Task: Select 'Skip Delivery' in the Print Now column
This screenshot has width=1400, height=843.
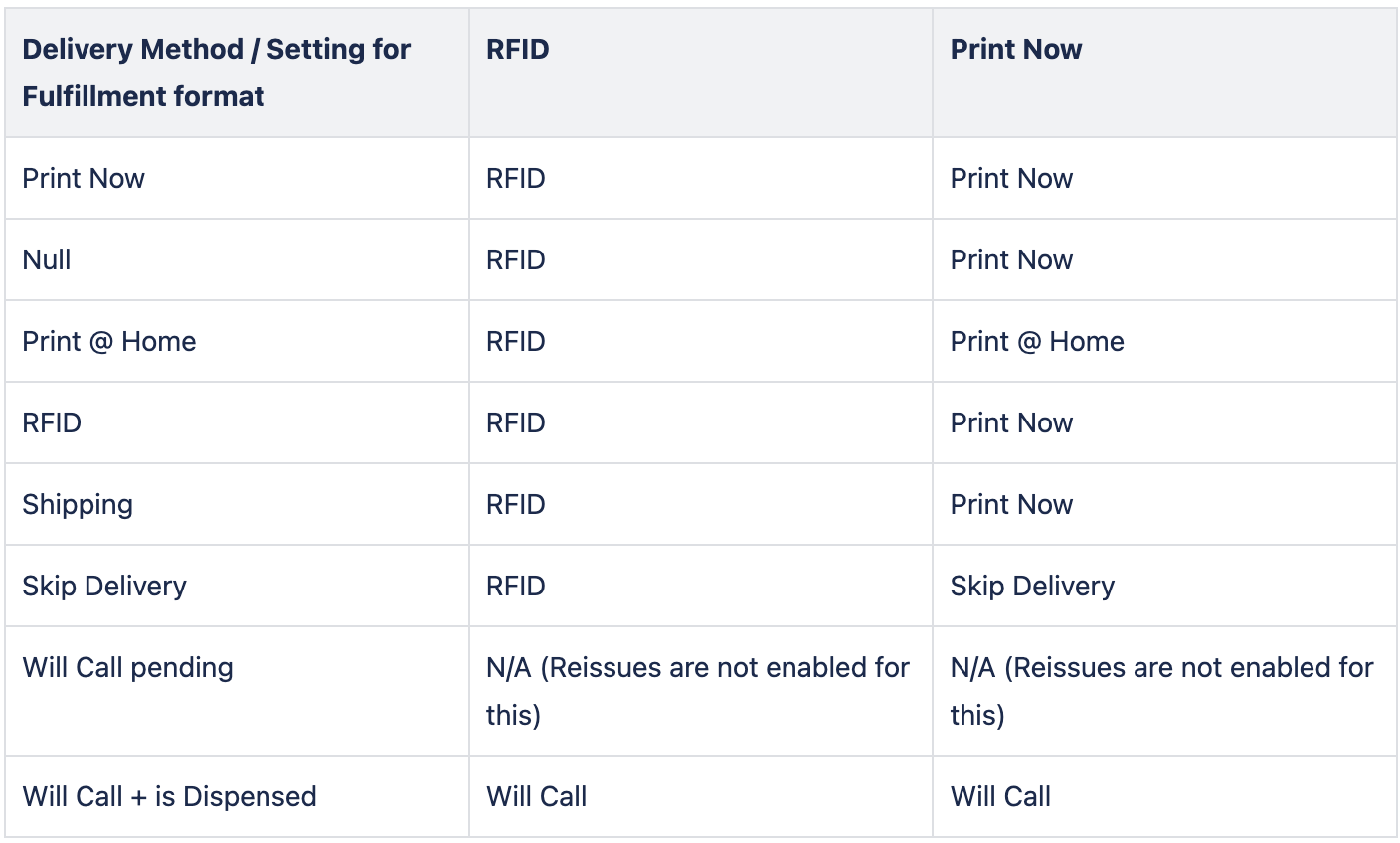Action: point(1032,586)
